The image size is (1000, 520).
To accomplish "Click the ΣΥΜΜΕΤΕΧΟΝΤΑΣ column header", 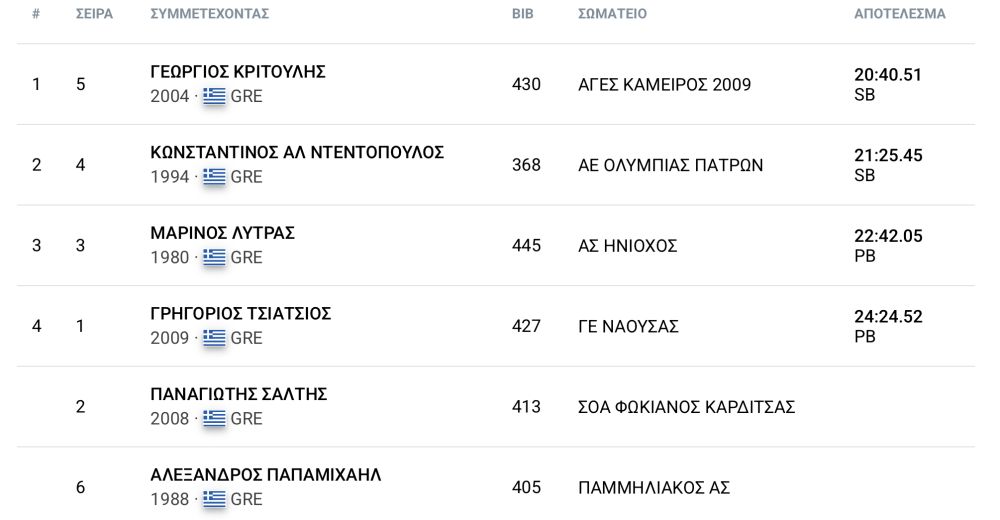I will click(210, 13).
